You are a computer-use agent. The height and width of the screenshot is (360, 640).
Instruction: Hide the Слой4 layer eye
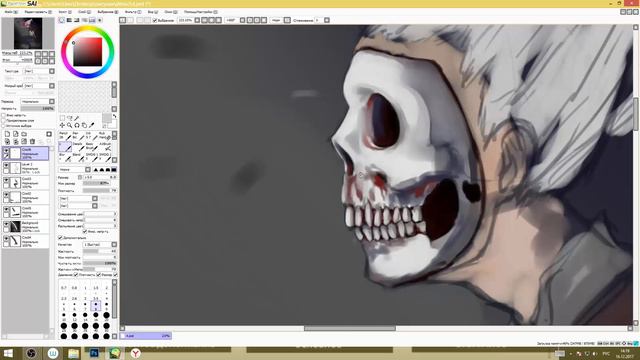coord(6,239)
